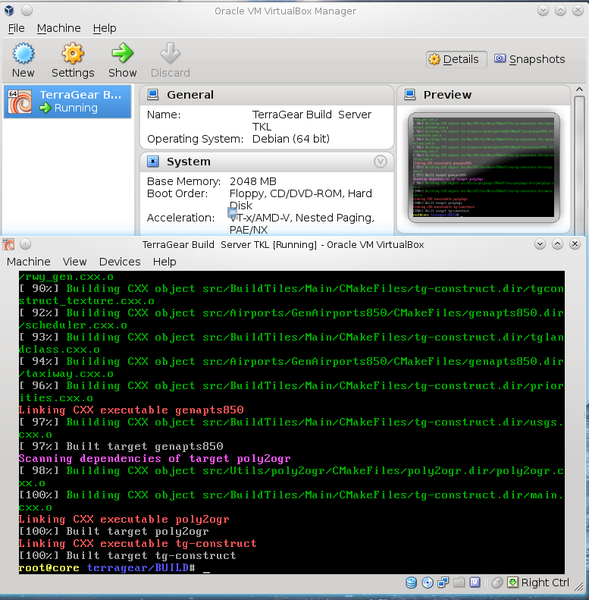Open the Devices menu of the VM window
Image resolution: width=589 pixels, height=600 pixels.
[x=120, y=262]
